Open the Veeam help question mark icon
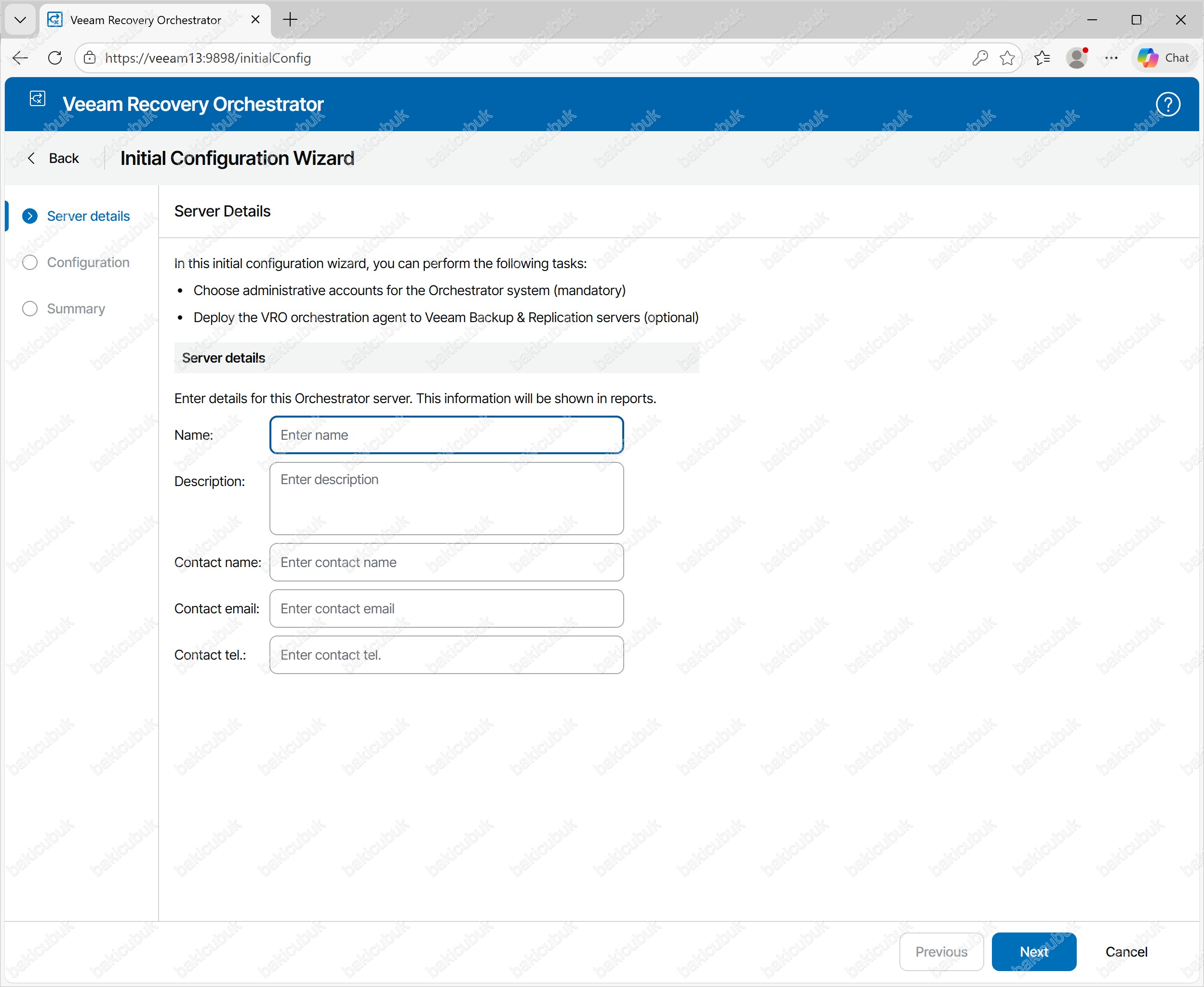1204x987 pixels. click(1168, 104)
